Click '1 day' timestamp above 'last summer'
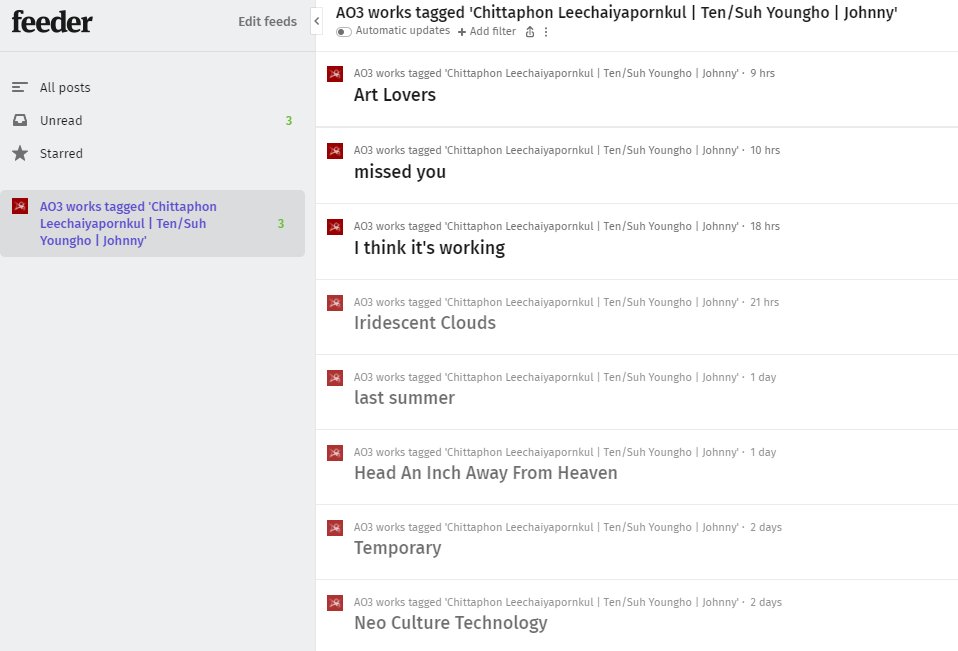The image size is (958, 651). tap(763, 377)
